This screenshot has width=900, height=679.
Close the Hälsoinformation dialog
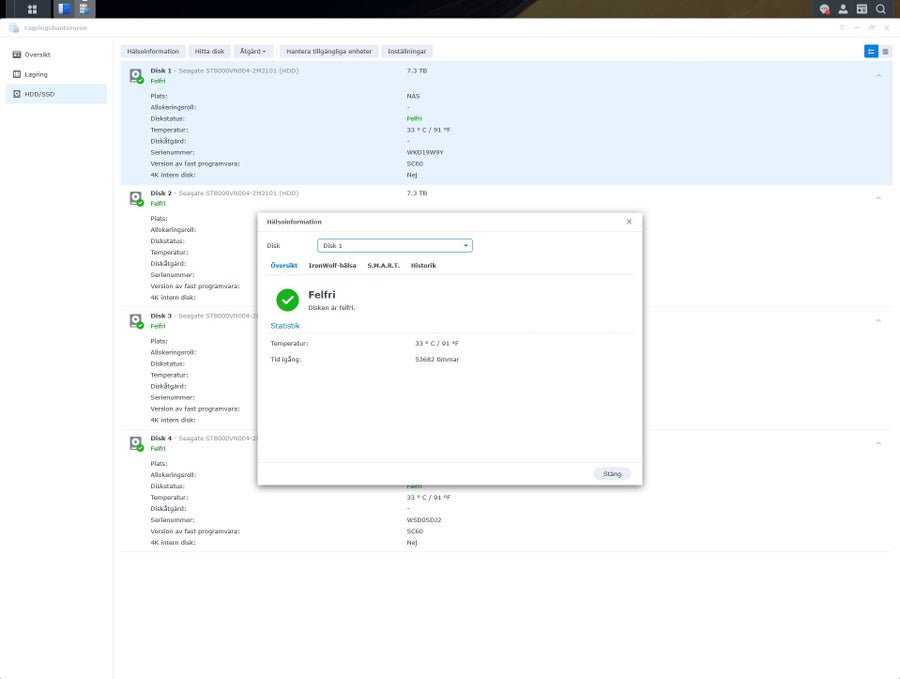tap(629, 222)
